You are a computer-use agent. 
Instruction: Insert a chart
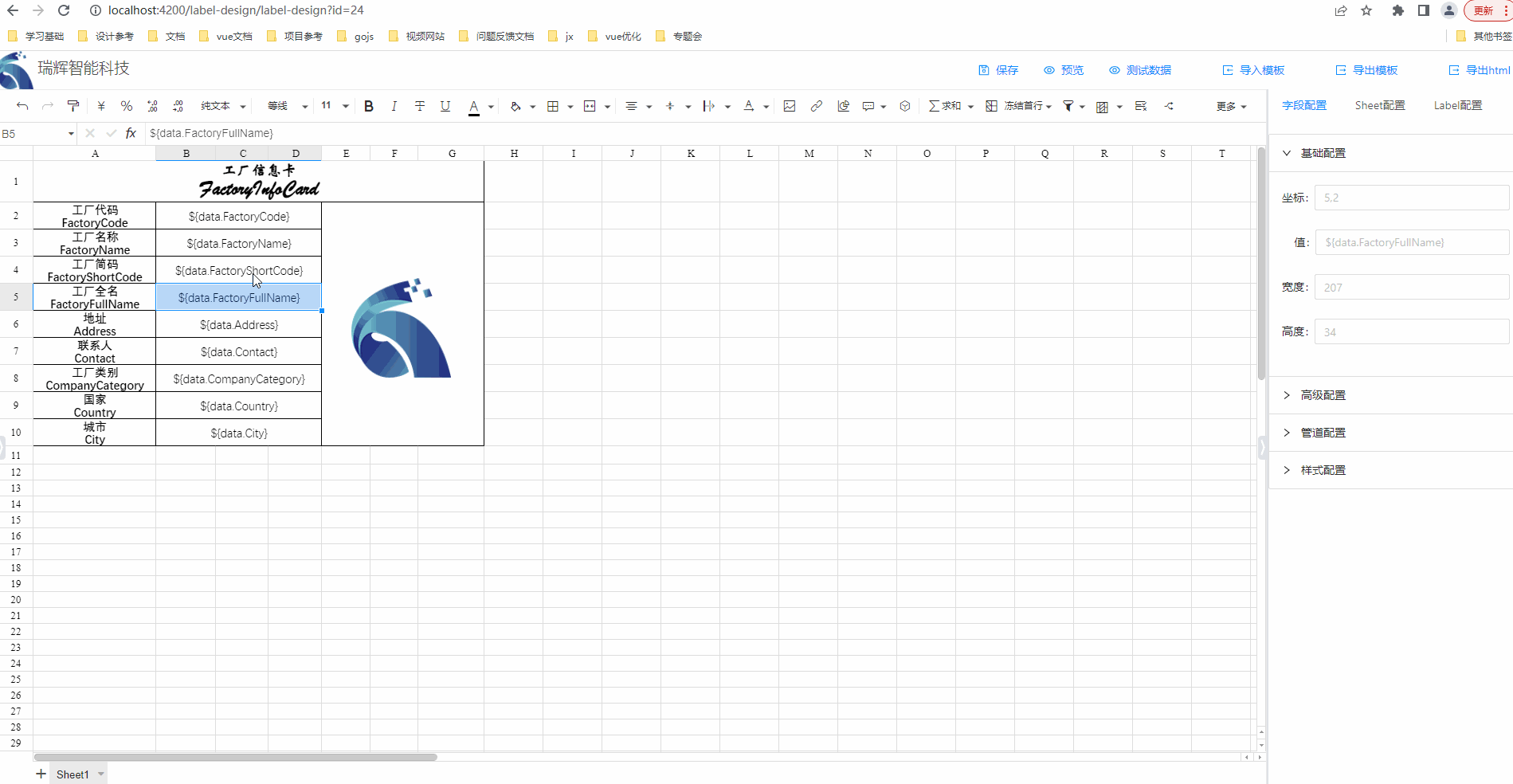point(844,106)
